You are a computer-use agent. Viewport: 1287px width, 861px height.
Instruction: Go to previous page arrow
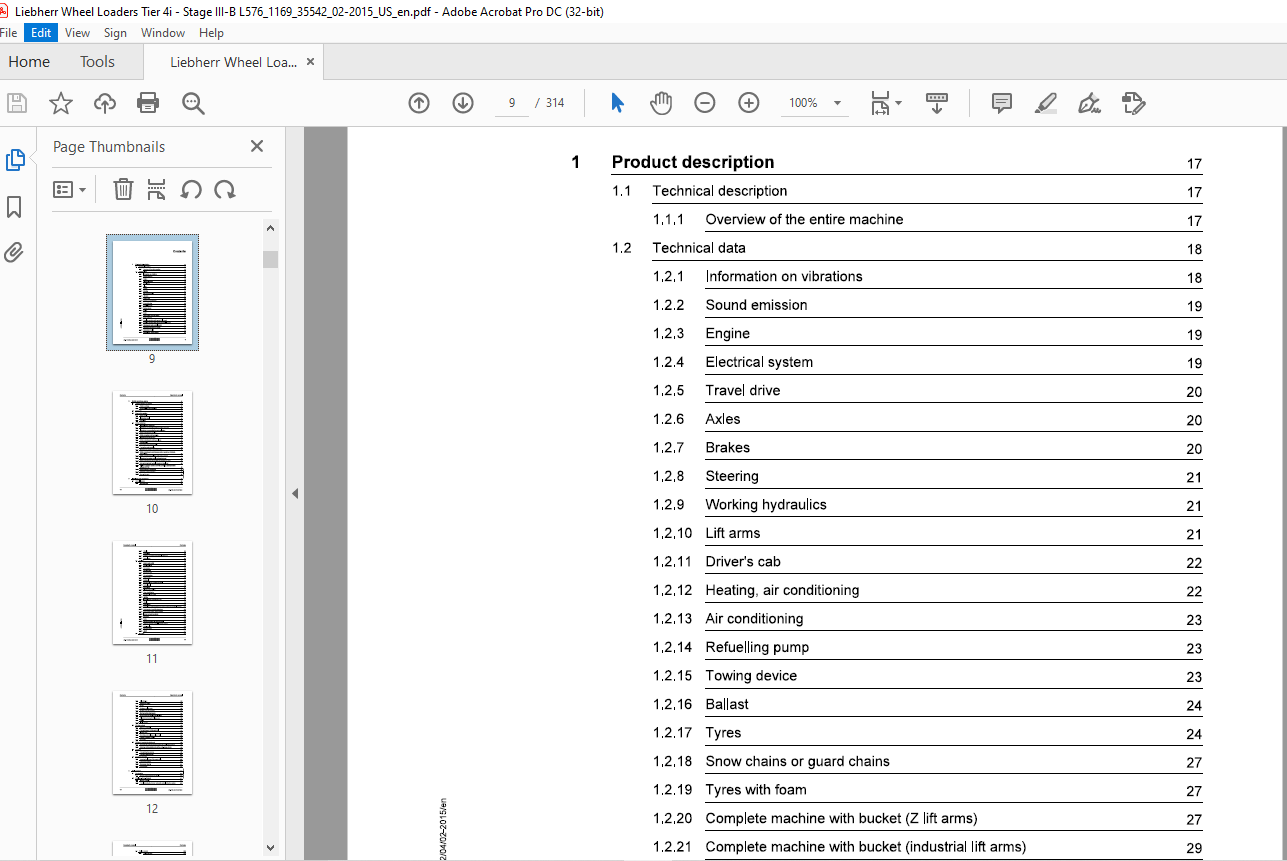tap(419, 103)
